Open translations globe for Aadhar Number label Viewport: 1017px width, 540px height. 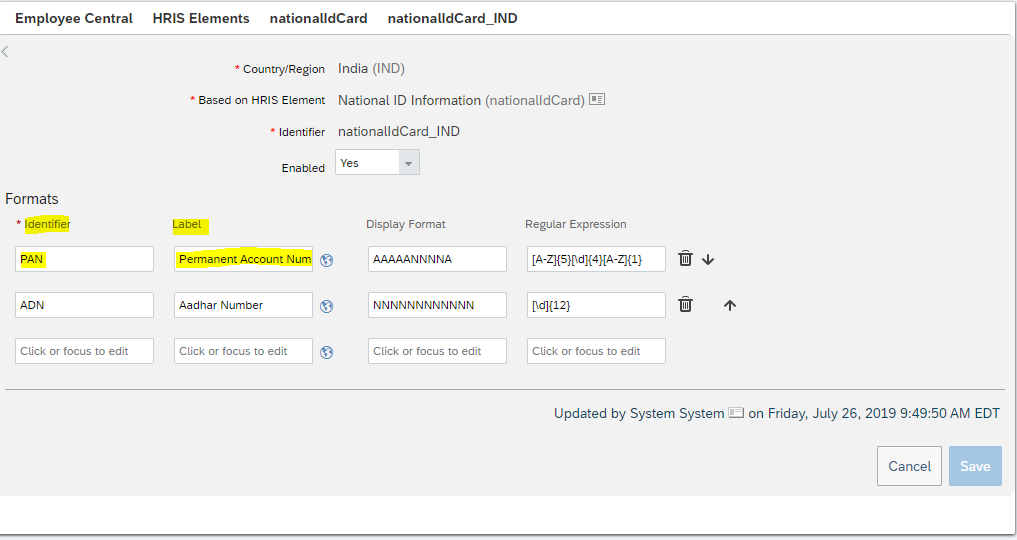coord(327,306)
